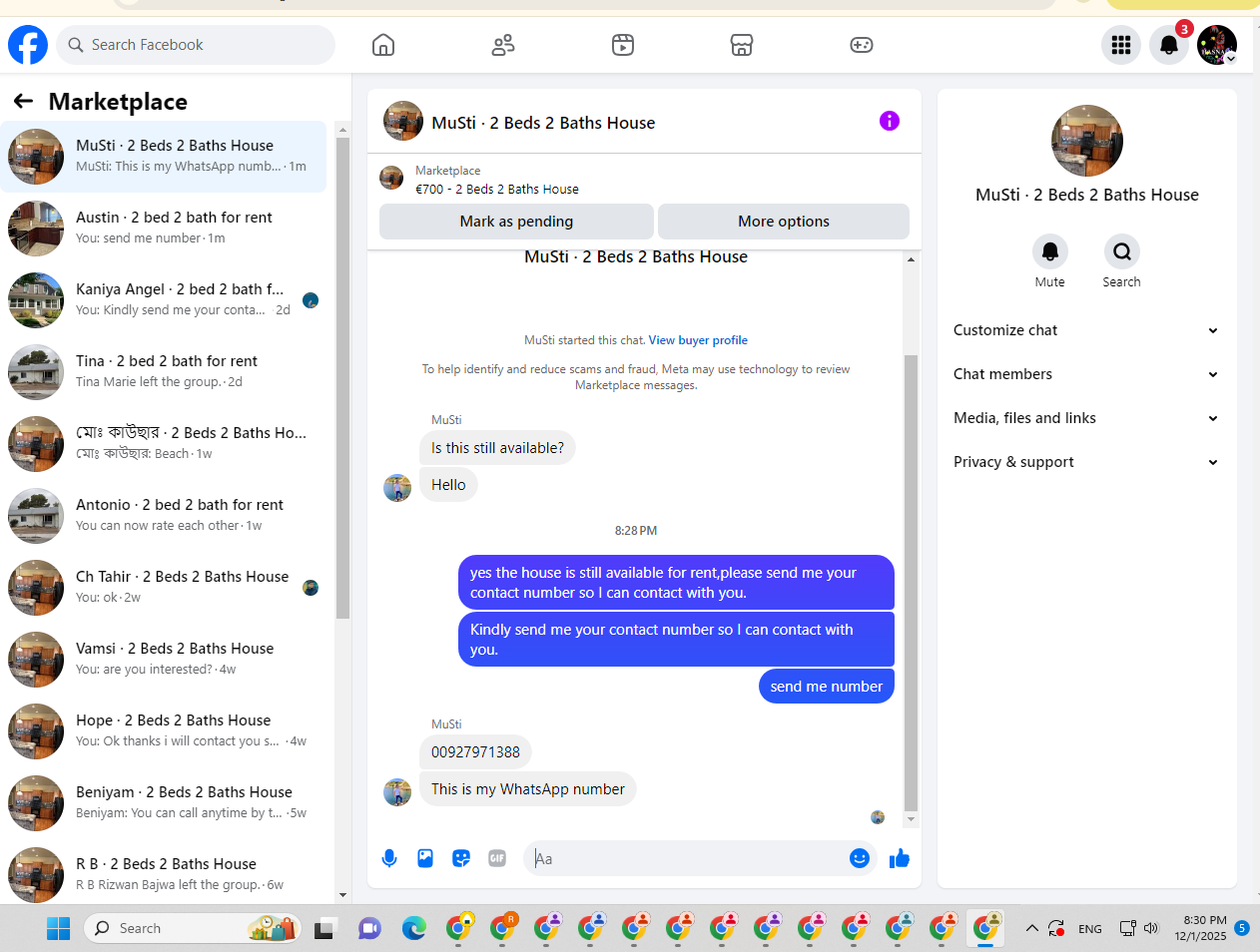Open the Hope · 2 Beds 2 Baths House chat
Image resolution: width=1260 pixels, height=952 pixels.
(164, 731)
